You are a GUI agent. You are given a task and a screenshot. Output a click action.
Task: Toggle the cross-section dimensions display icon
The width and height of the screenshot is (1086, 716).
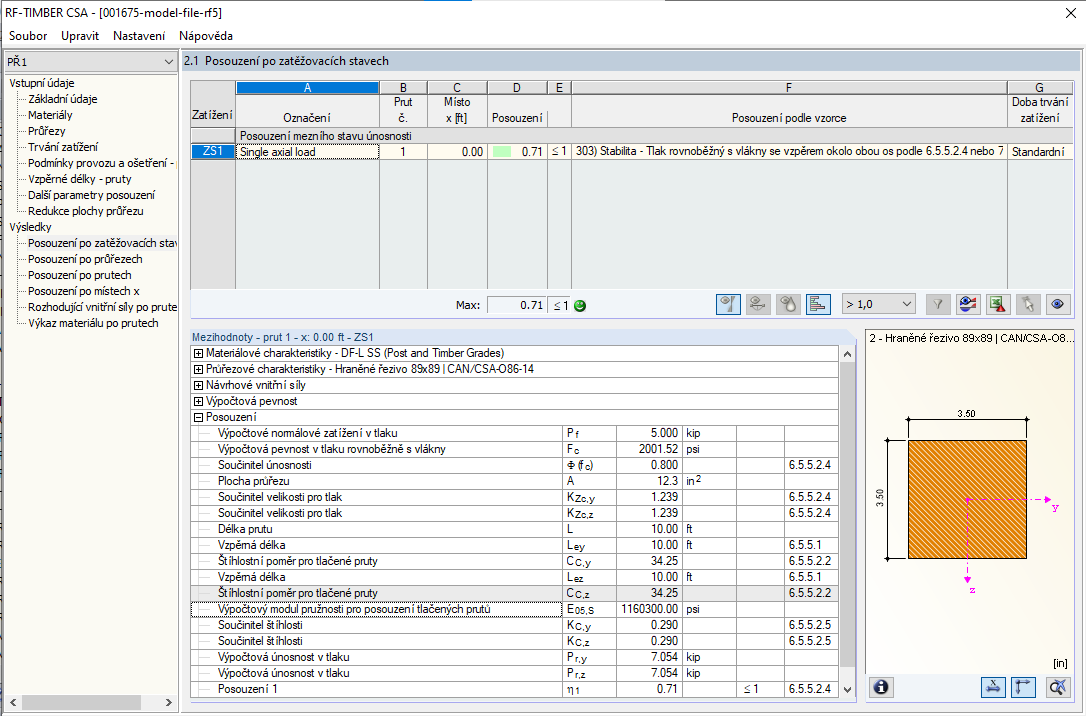993,687
